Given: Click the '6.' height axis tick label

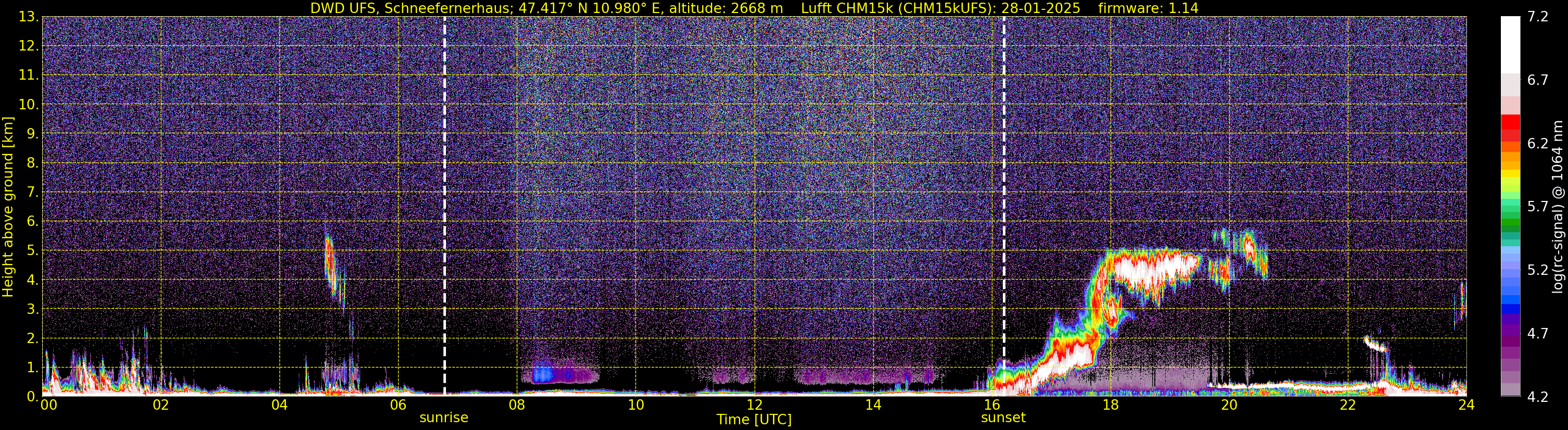Looking at the screenshot, I should point(32,222).
